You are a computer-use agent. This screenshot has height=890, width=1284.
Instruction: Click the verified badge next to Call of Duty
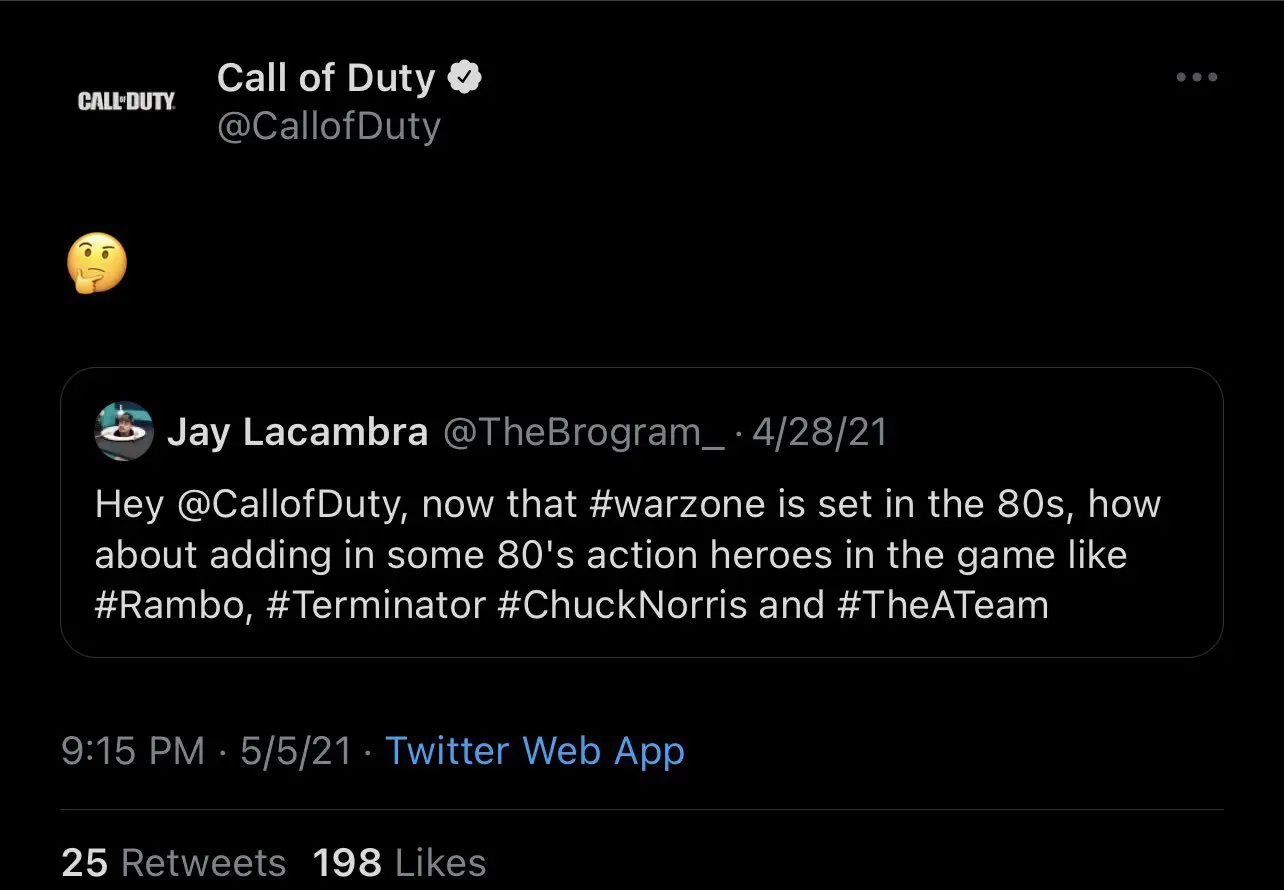[x=464, y=78]
